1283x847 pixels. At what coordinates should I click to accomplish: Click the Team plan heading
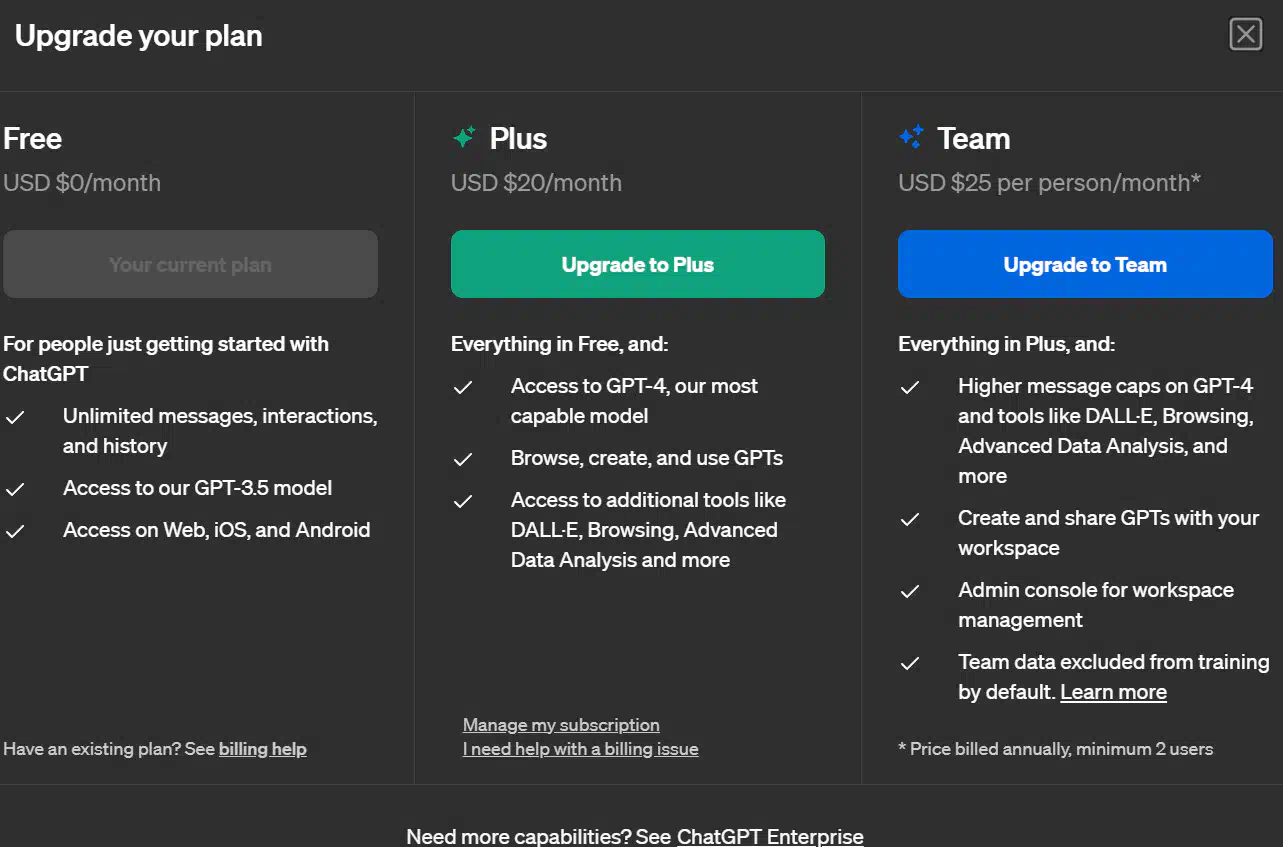973,138
